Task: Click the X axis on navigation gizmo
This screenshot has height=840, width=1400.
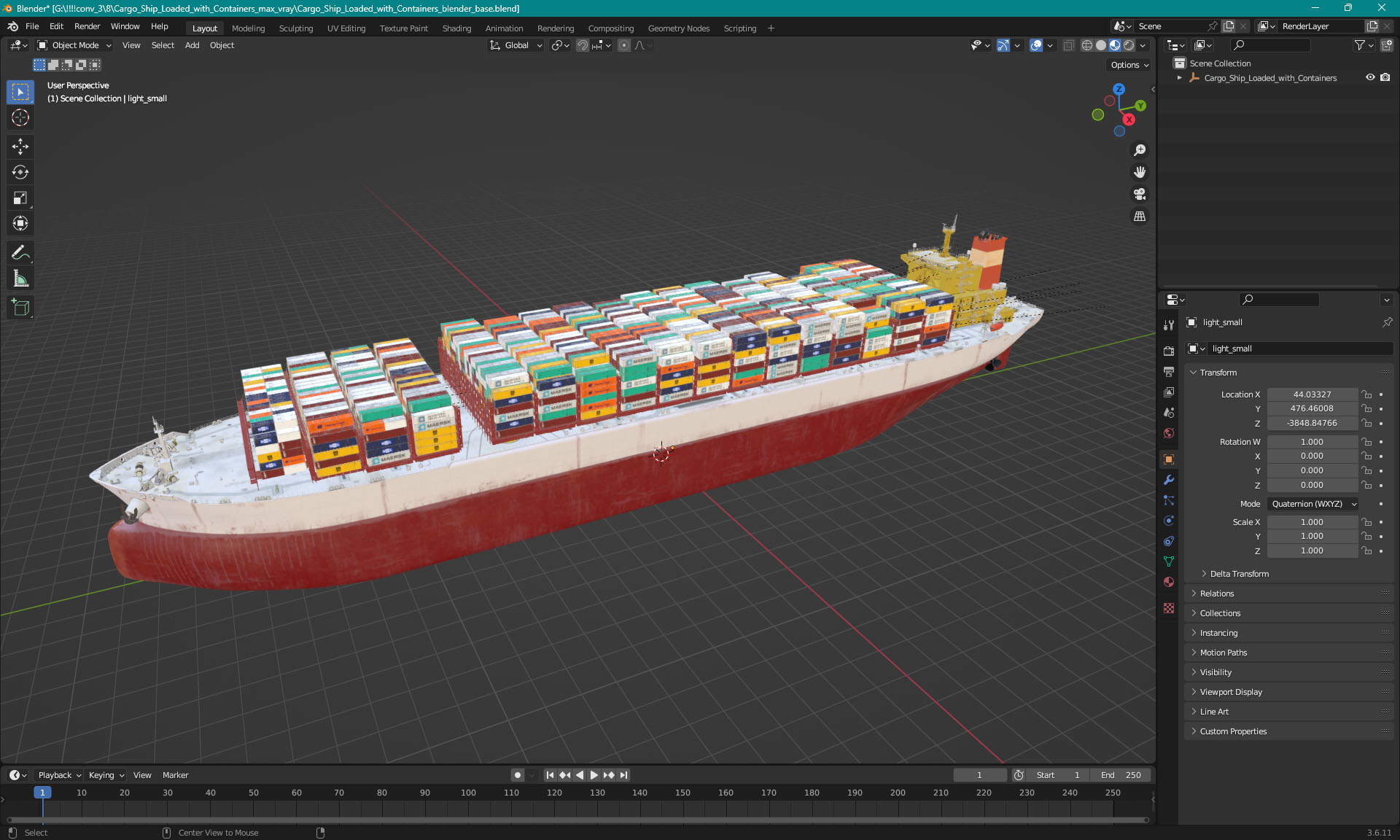Action: [1129, 120]
